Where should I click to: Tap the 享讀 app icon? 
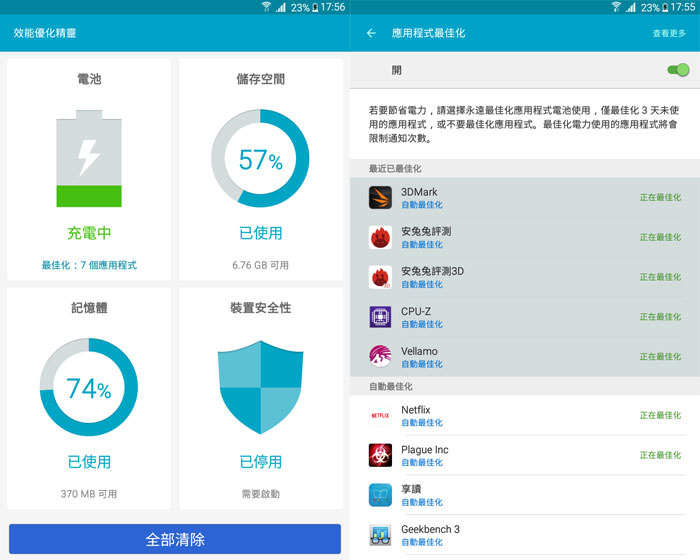[380, 495]
